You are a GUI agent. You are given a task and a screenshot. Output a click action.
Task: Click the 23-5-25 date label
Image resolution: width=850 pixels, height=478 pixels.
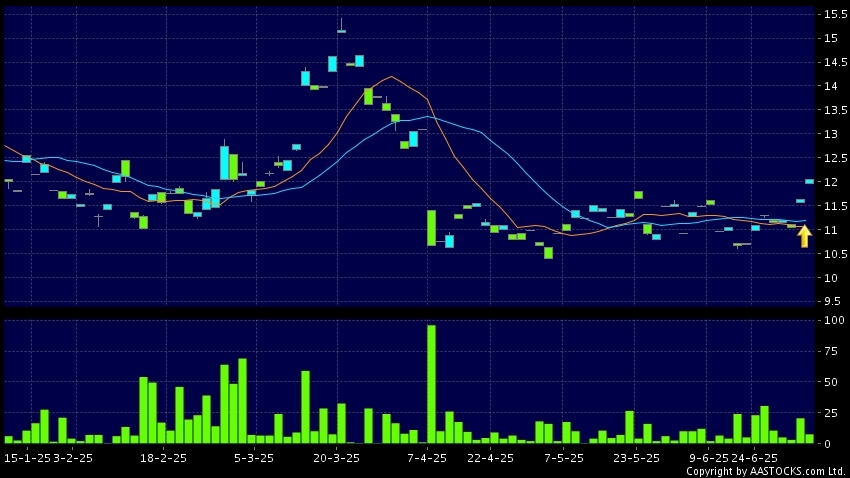[636, 458]
